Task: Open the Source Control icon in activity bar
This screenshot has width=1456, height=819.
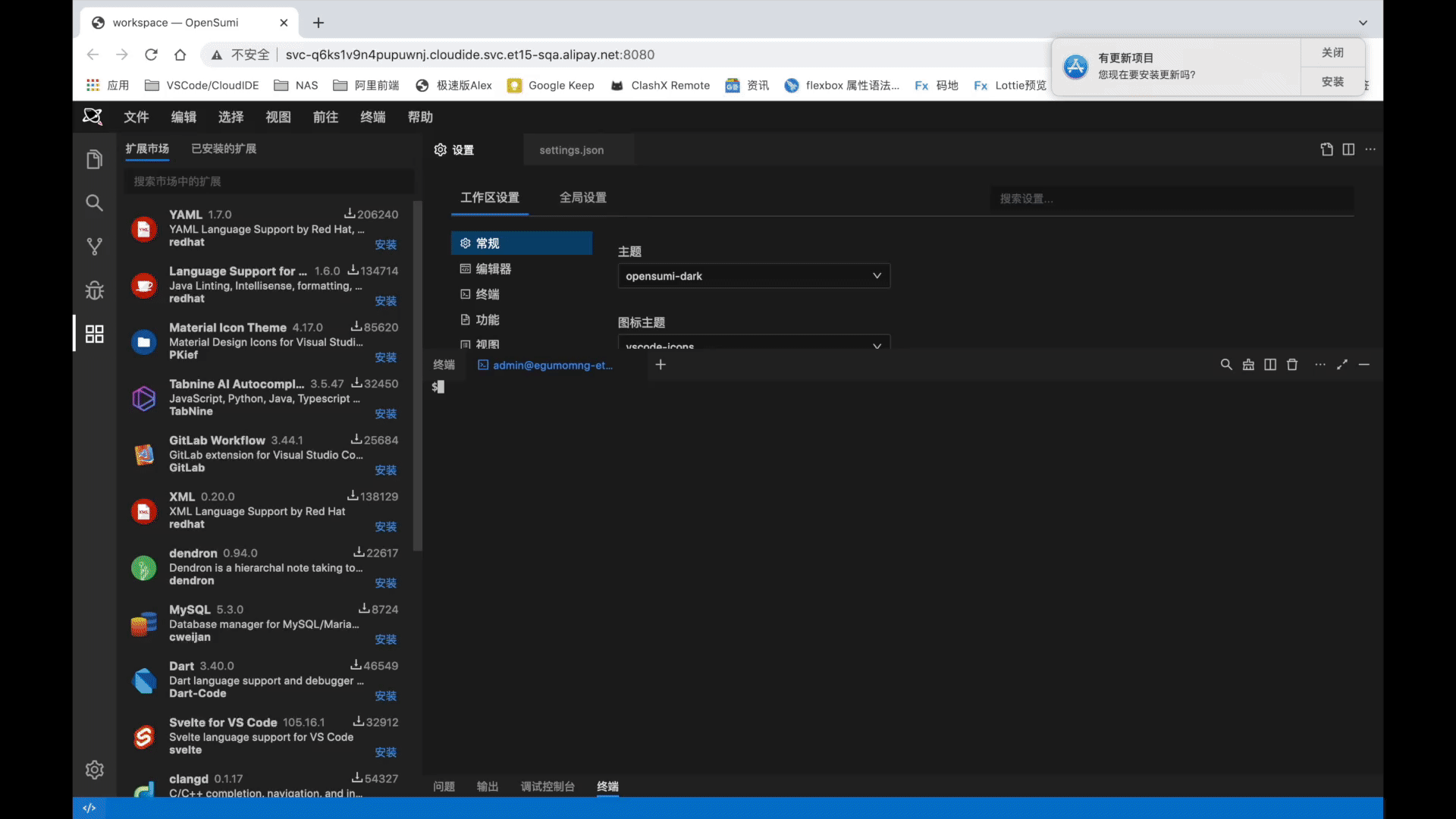Action: tap(94, 246)
